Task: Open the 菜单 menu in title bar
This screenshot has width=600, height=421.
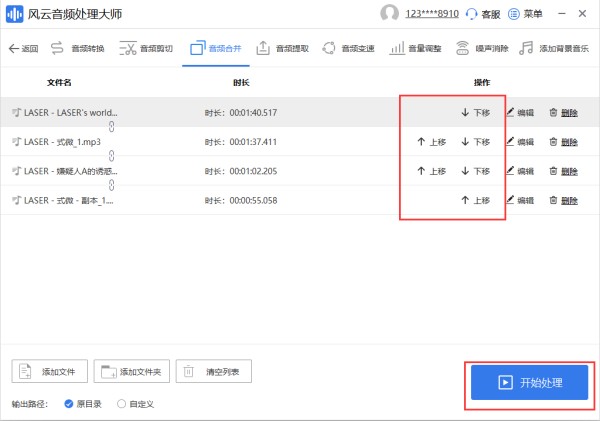Action: [525, 15]
